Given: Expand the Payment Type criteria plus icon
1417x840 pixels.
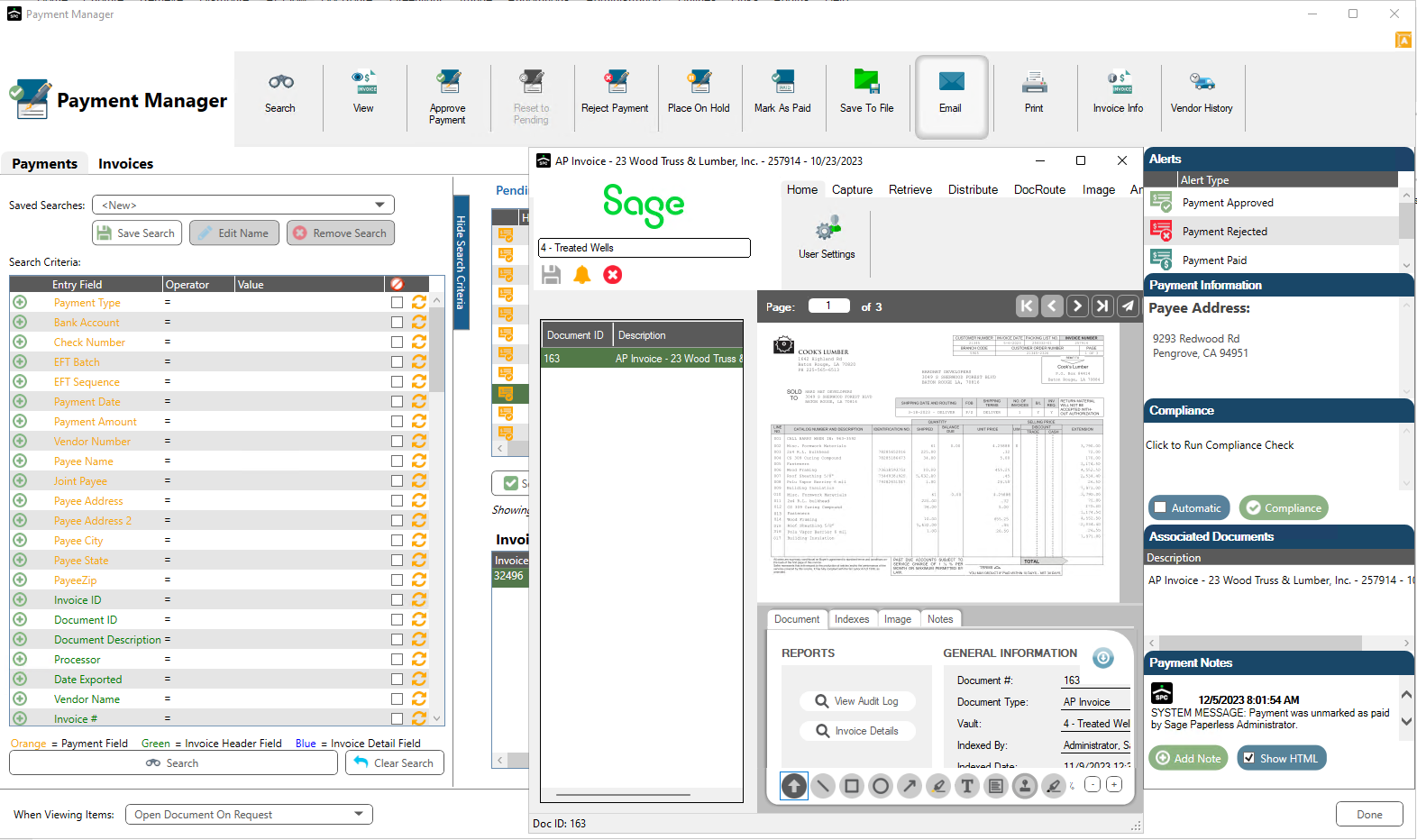Looking at the screenshot, I should tap(20, 302).
